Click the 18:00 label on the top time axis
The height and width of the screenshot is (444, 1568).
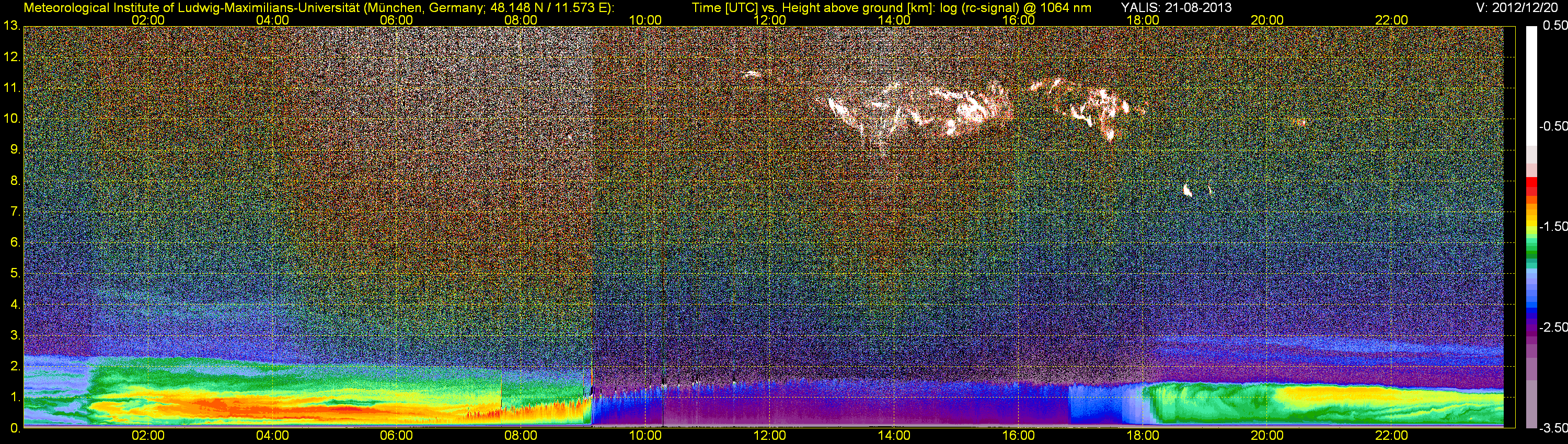tap(1143, 20)
